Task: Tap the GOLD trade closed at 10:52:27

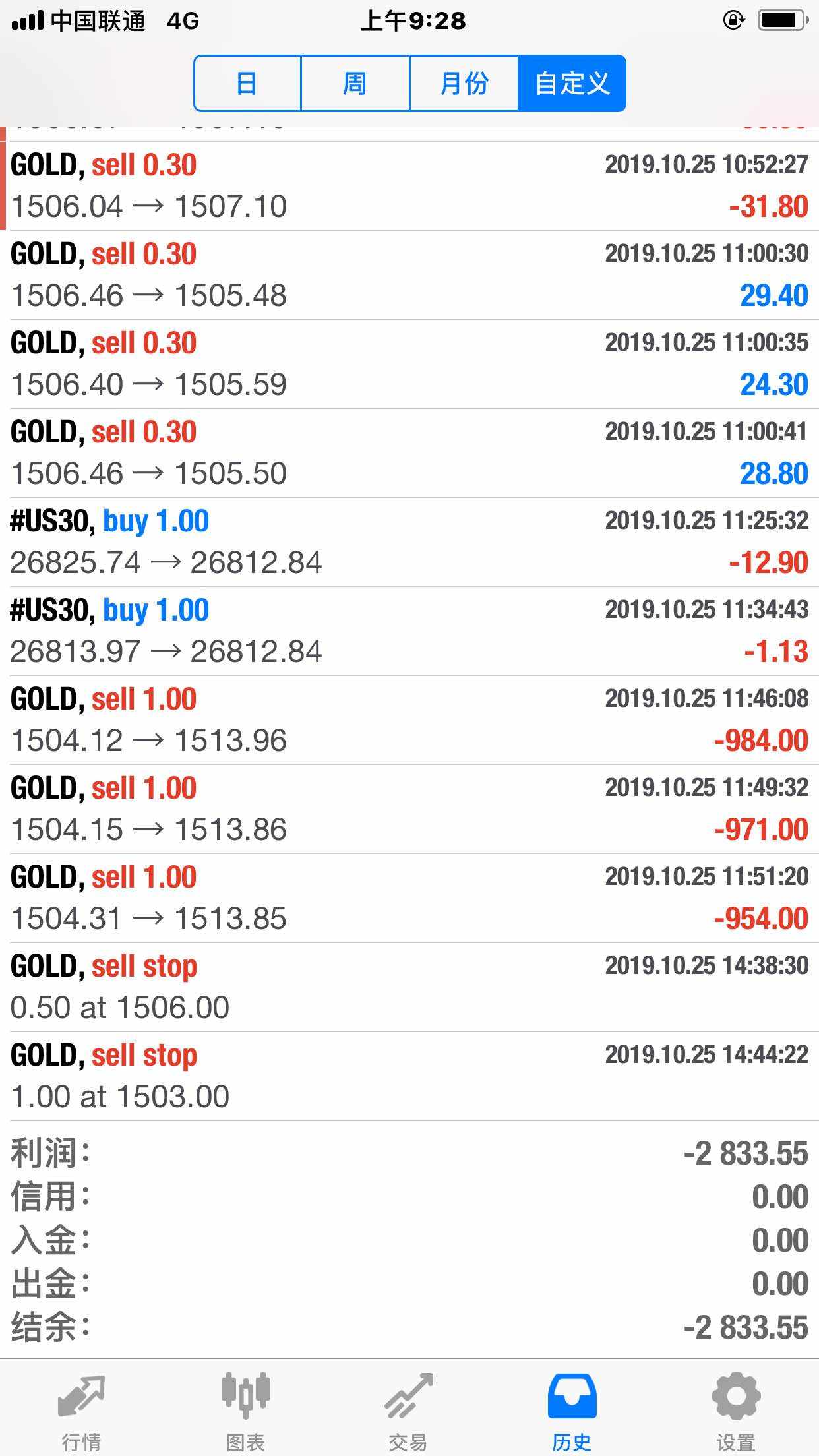Action: (x=409, y=186)
